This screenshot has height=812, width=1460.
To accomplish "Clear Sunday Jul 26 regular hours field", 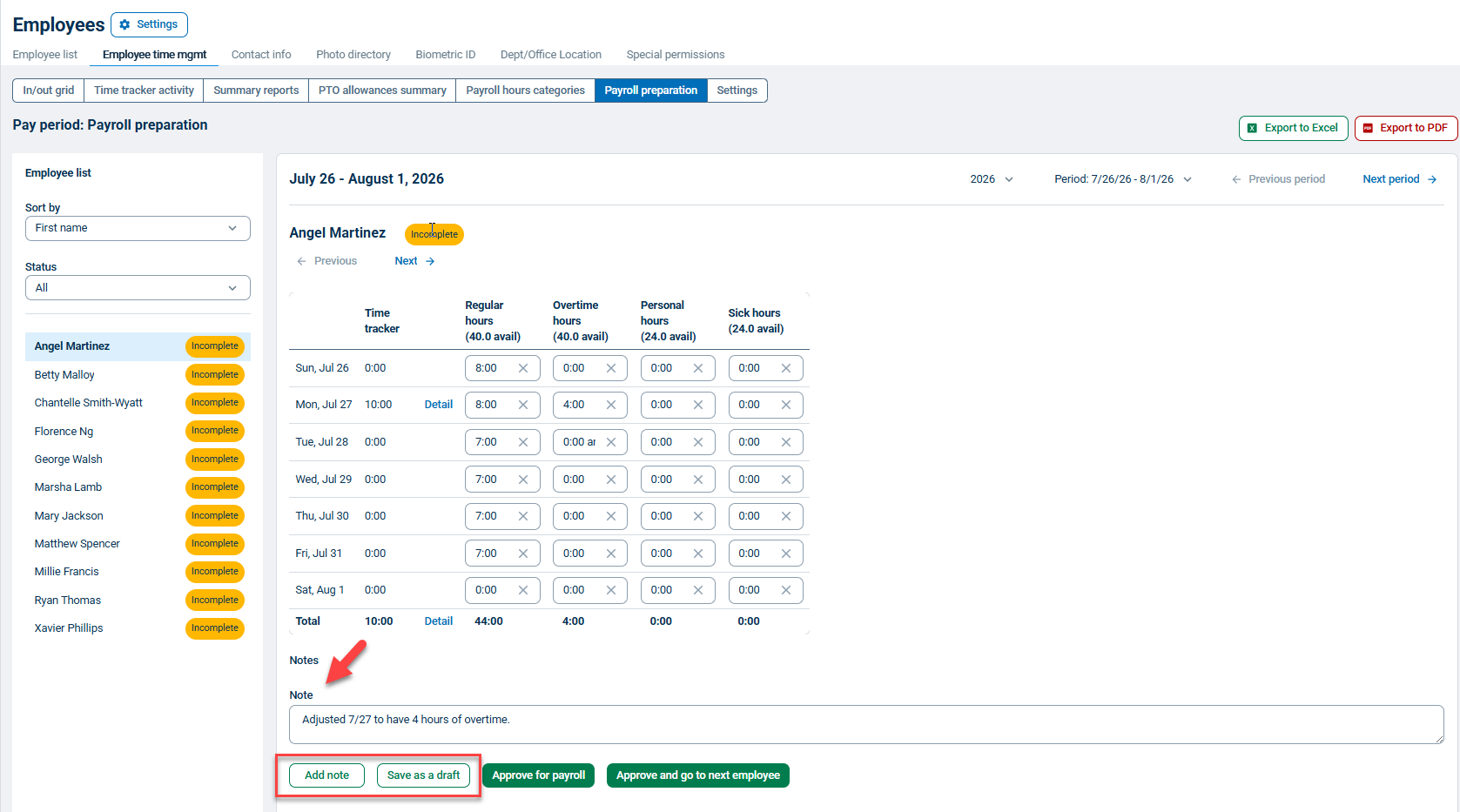I will [523, 368].
